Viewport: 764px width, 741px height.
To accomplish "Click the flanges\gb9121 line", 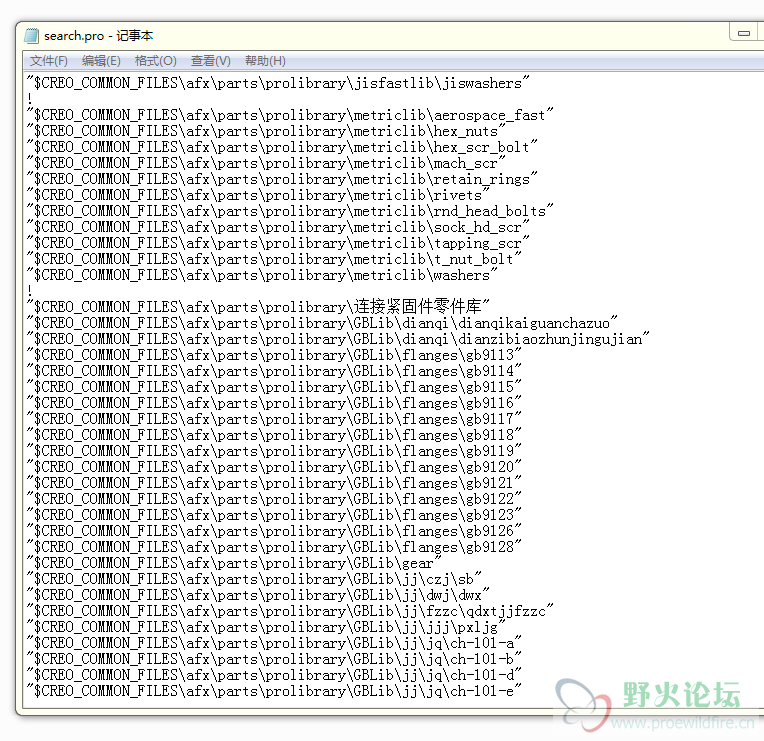I will tap(274, 483).
